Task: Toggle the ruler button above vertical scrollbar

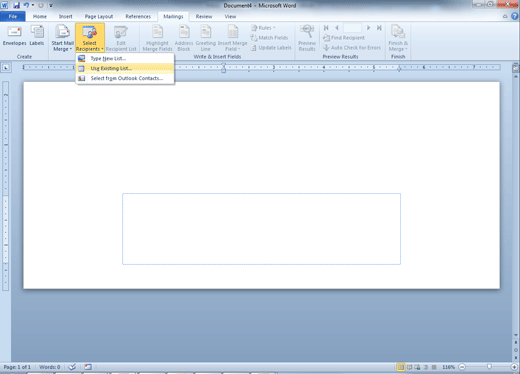Action: 516,69
